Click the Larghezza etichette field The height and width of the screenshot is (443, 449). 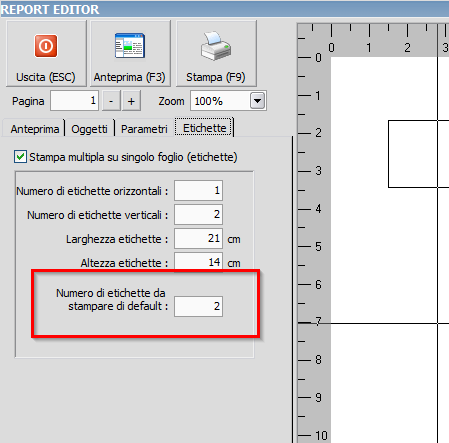(x=198, y=238)
